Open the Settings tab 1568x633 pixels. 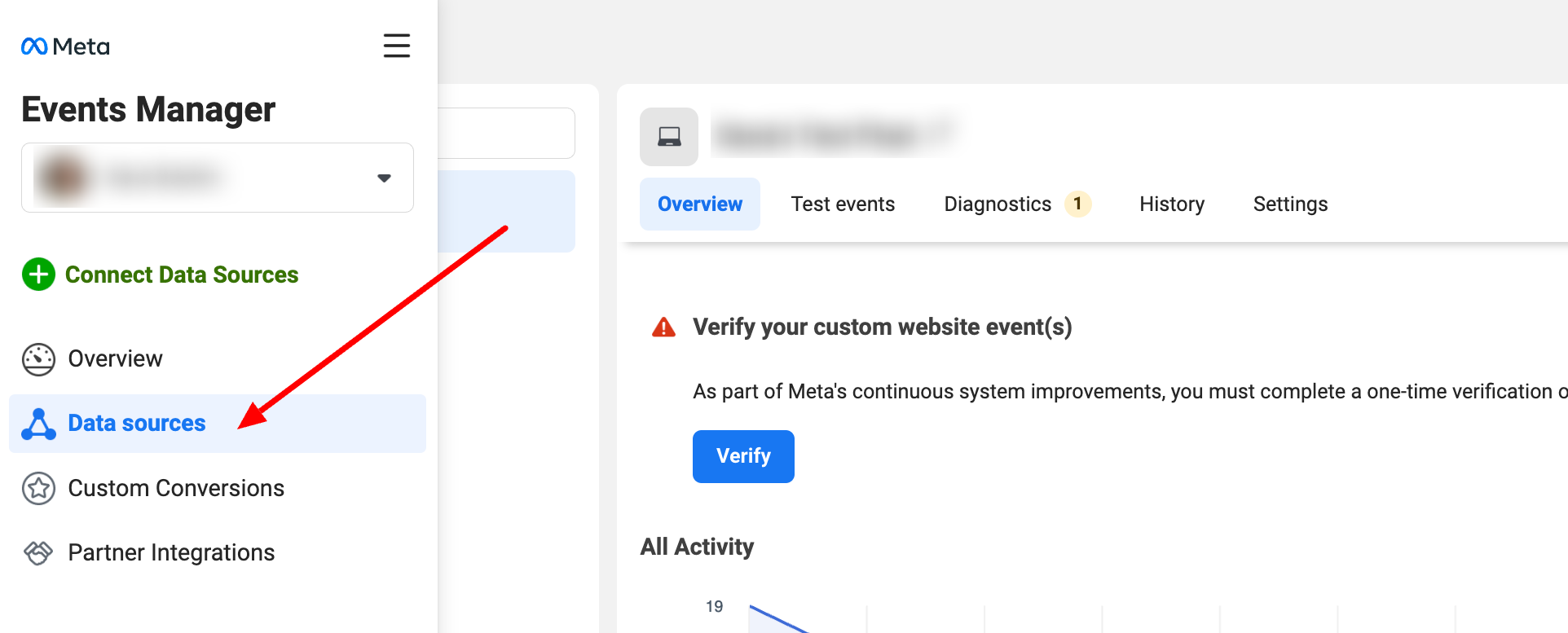pos(1290,204)
